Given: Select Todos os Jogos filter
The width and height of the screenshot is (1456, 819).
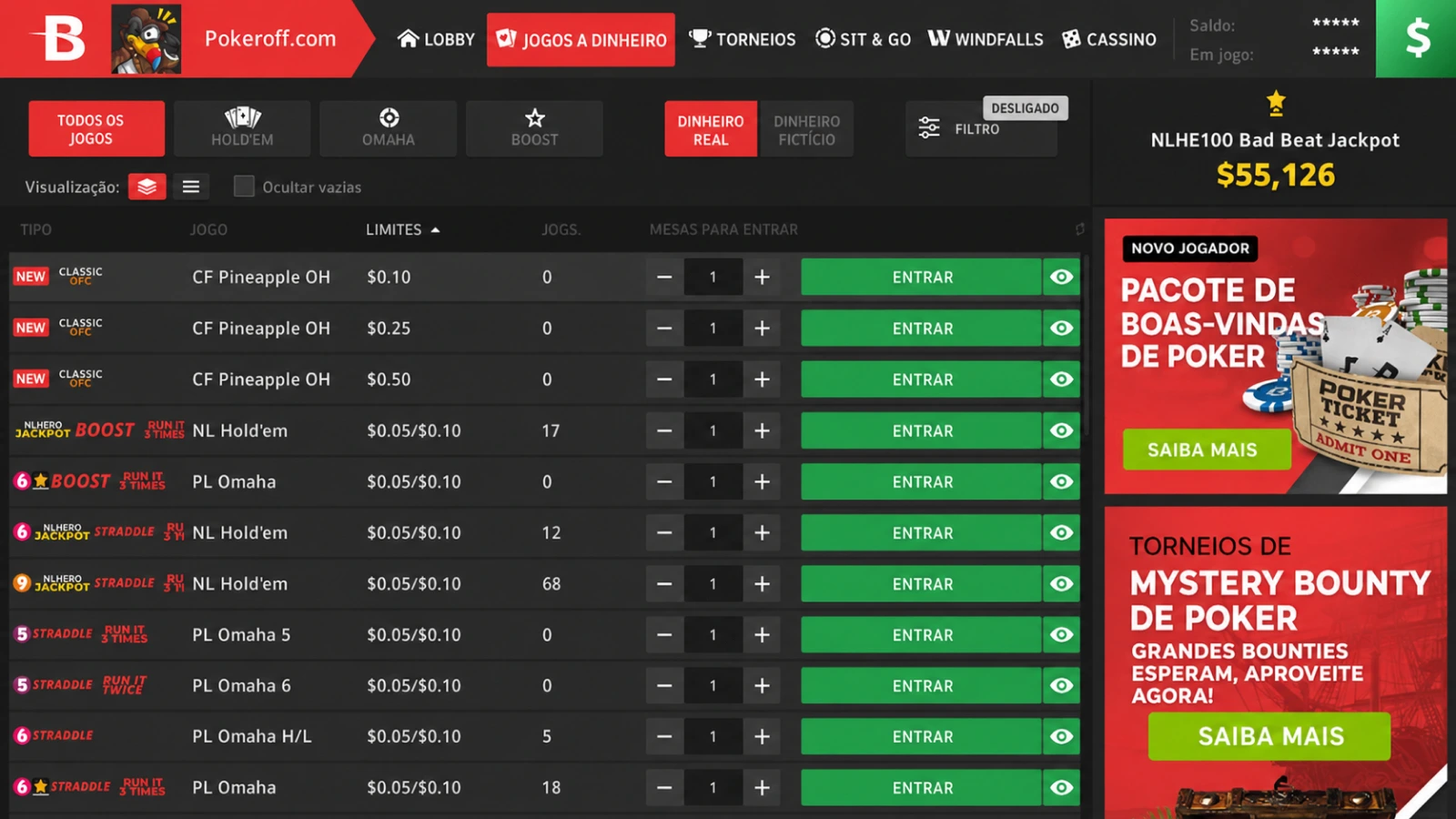Looking at the screenshot, I should coord(96,129).
